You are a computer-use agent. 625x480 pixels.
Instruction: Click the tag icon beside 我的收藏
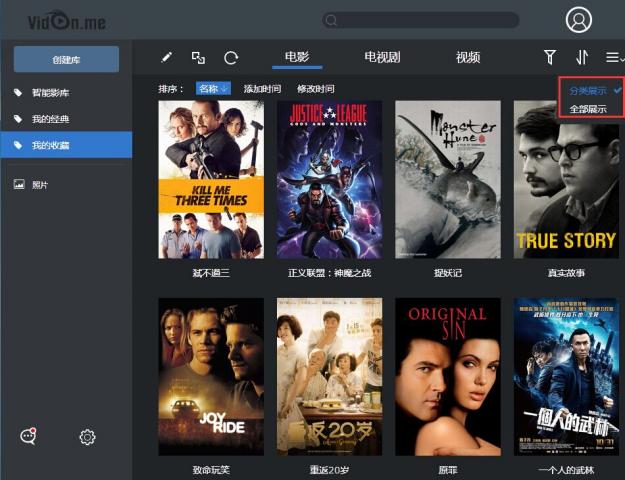click(18, 145)
